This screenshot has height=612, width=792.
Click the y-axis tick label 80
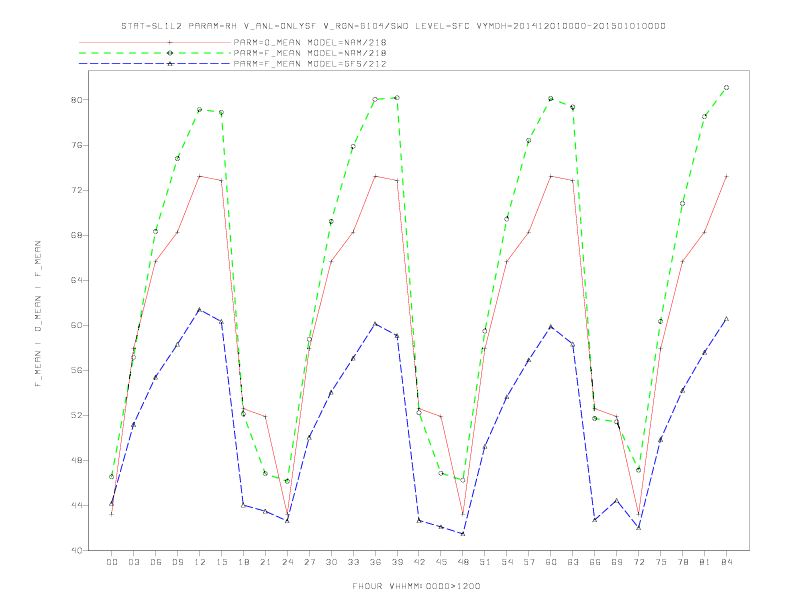(x=77, y=100)
